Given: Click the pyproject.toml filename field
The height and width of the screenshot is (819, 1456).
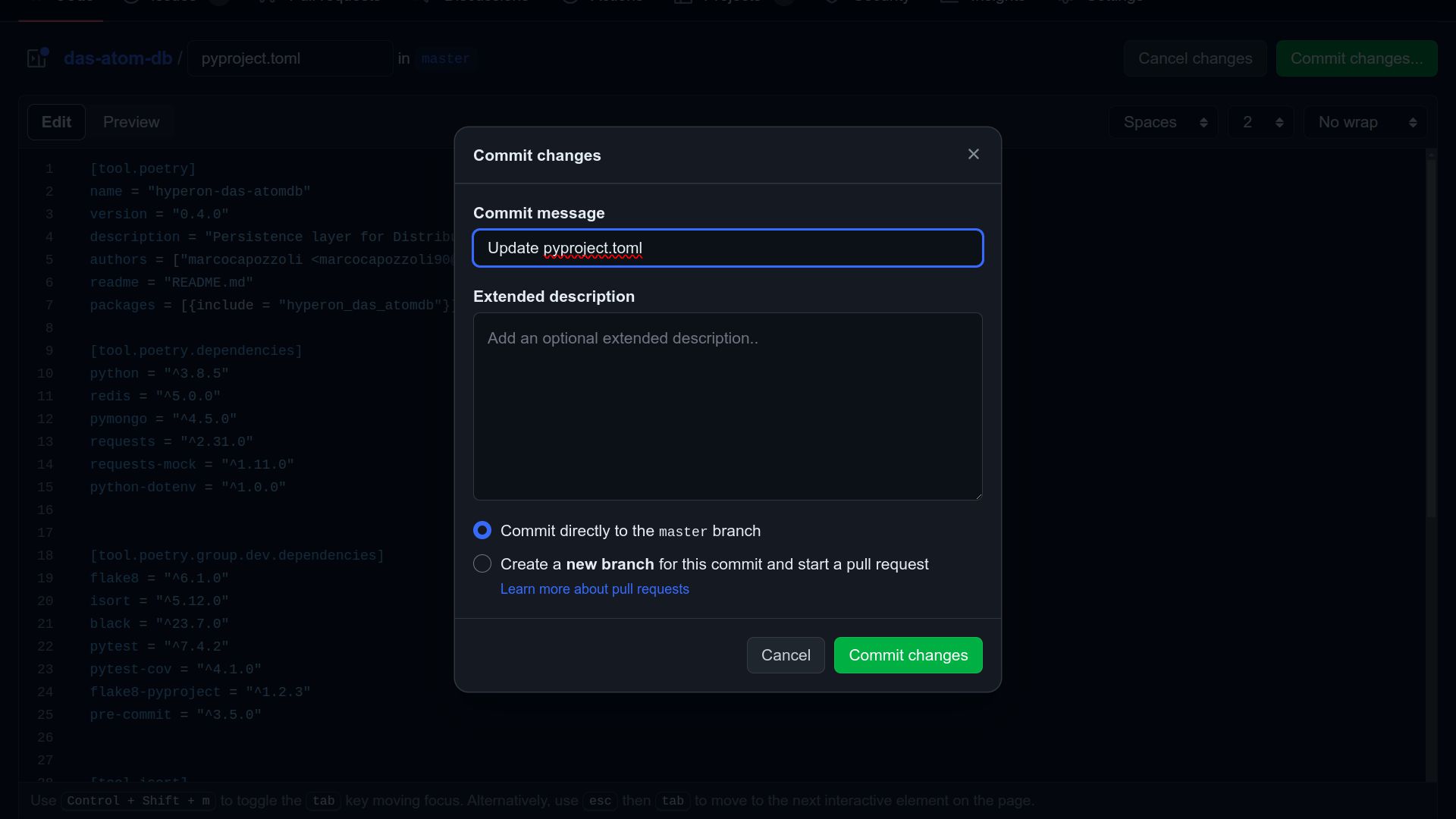Looking at the screenshot, I should coord(290,58).
